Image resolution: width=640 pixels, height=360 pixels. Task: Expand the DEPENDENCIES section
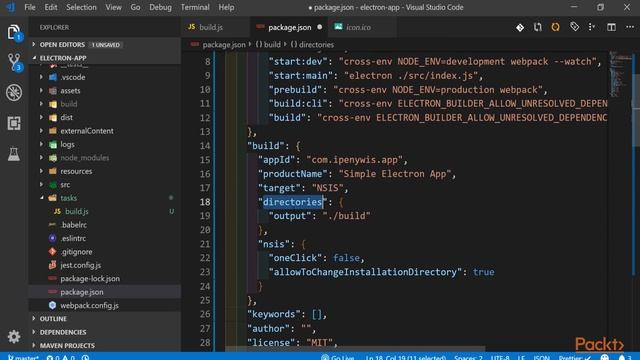tap(34, 332)
